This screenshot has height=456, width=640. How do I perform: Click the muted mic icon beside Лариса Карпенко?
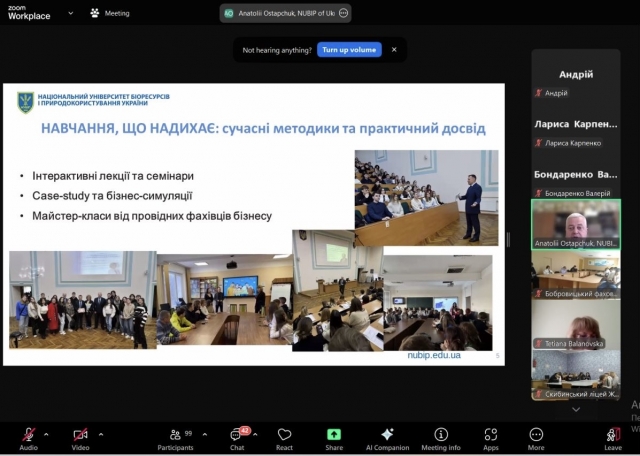538,143
